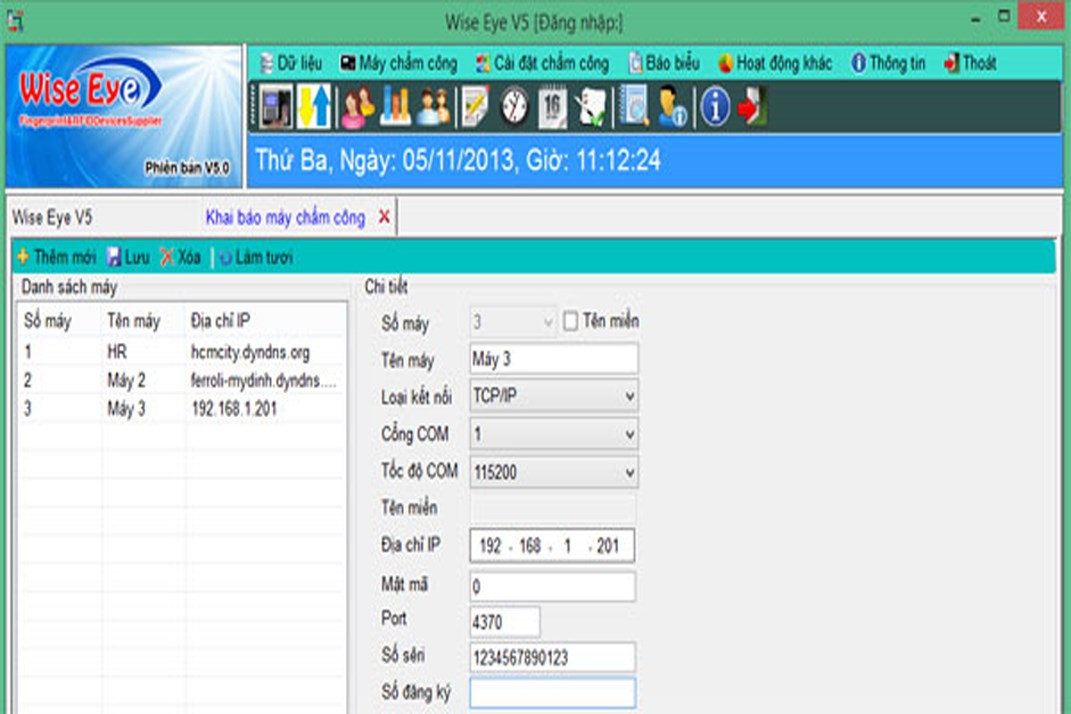Open the Dữ liệu menu
Screen dimensions: 1071x714
(291, 64)
